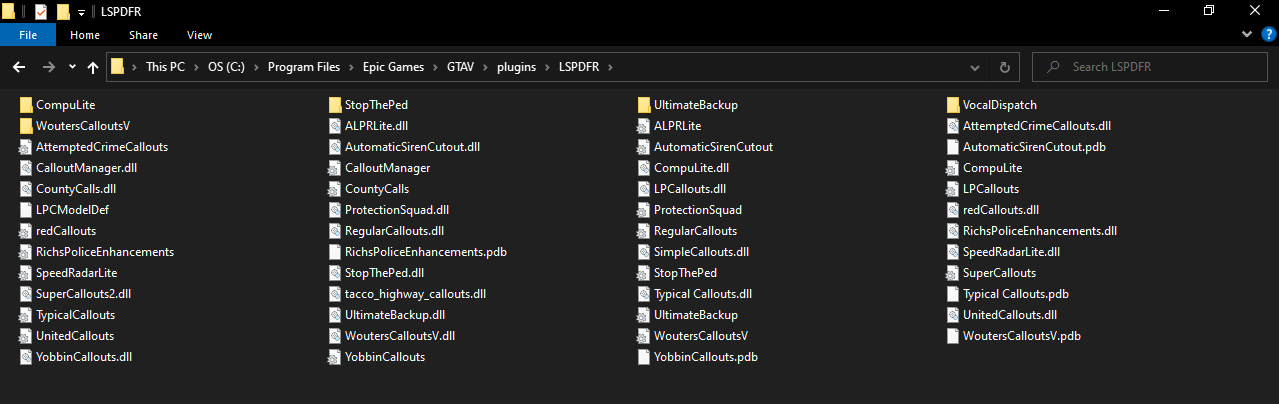The width and height of the screenshot is (1279, 404).
Task: Select WoutersCalloutsV.dll file name
Action: [x=400, y=336]
